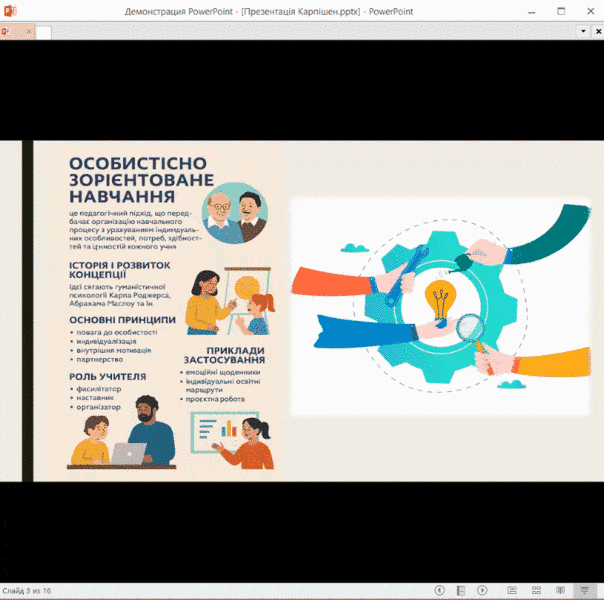604x600 pixels.
Task: Open the tab list dropdown arrow
Action: [583, 32]
